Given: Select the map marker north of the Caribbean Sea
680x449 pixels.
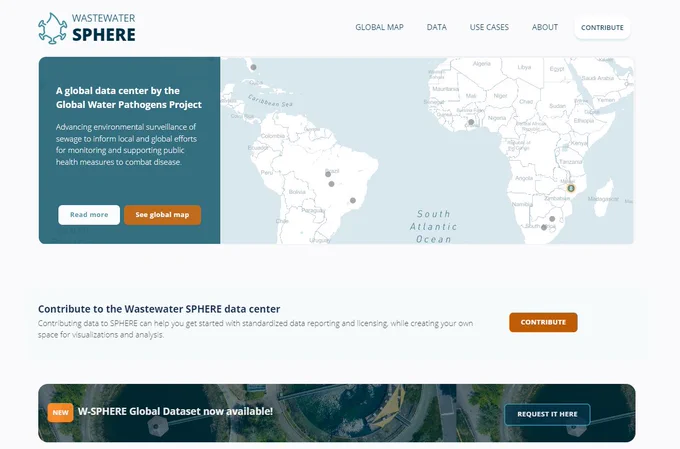Looking at the screenshot, I should click(253, 67).
